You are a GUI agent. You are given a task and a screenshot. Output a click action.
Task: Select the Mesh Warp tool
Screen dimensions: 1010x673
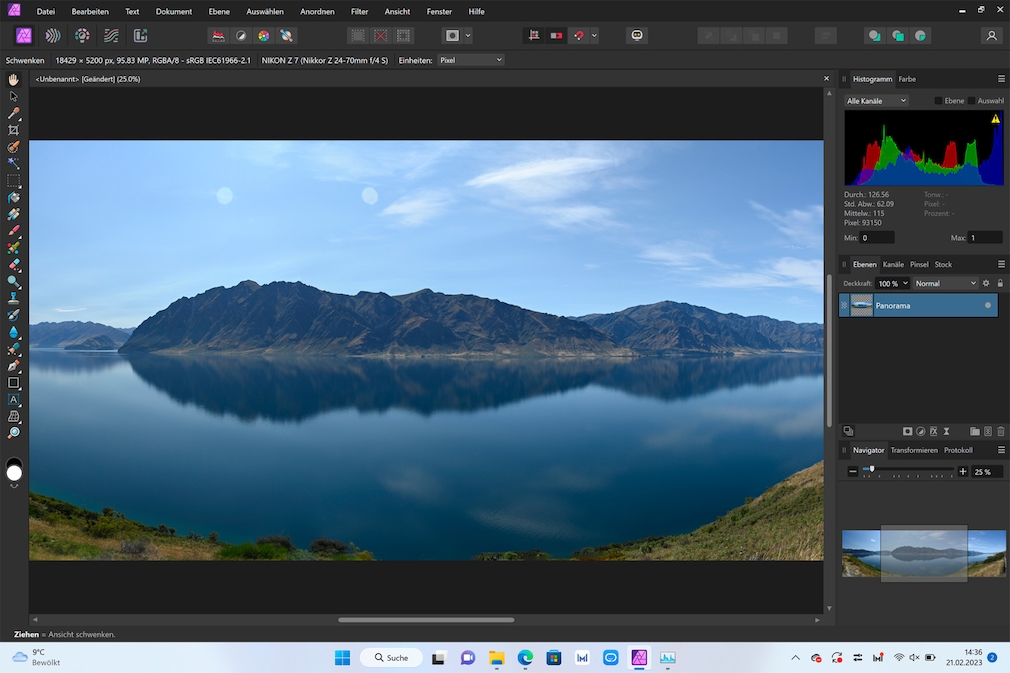(x=14, y=416)
